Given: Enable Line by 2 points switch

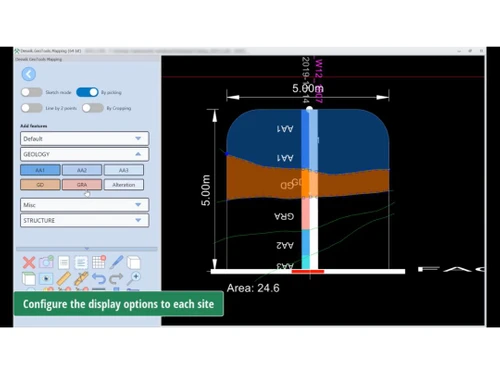Looking at the screenshot, I should click(32, 108).
